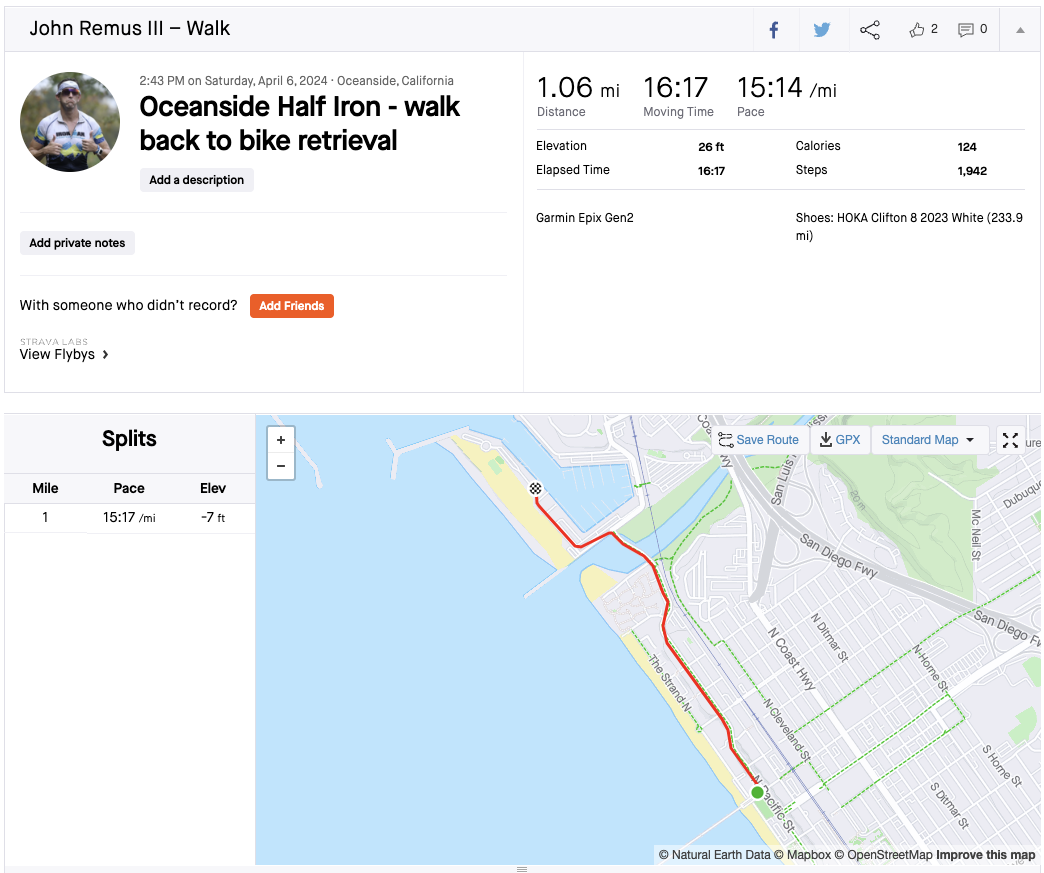Share activity on Twitter
Image resolution: width=1044 pixels, height=873 pixels.
822,30
